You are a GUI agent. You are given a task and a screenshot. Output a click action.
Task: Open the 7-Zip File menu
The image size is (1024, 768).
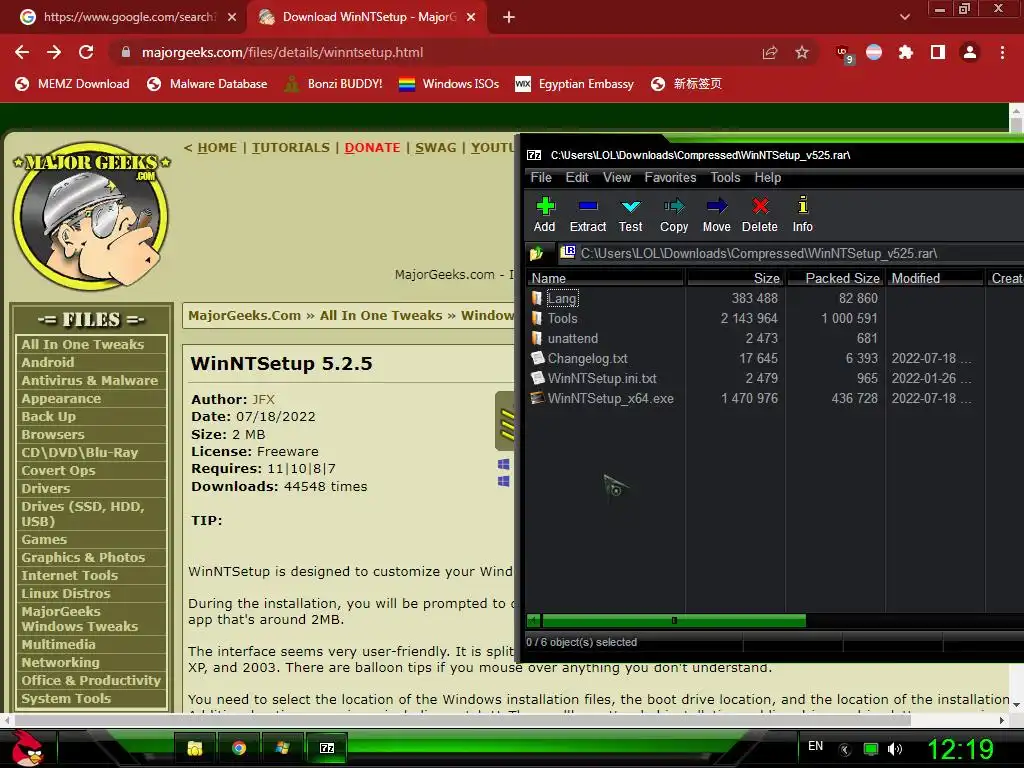click(x=541, y=178)
